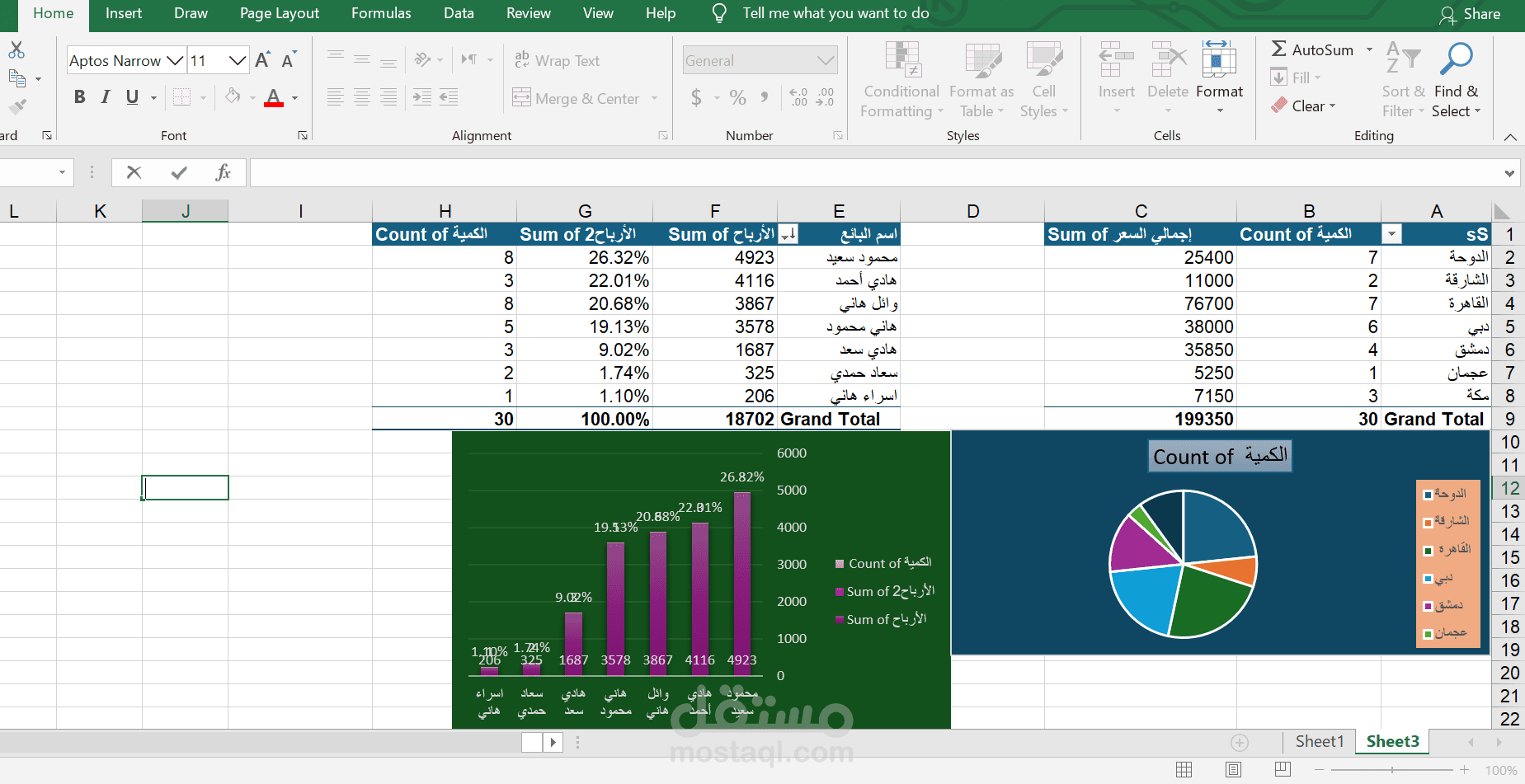The image size is (1525, 784).
Task: Click Decrease Decimal icon
Action: (825, 97)
